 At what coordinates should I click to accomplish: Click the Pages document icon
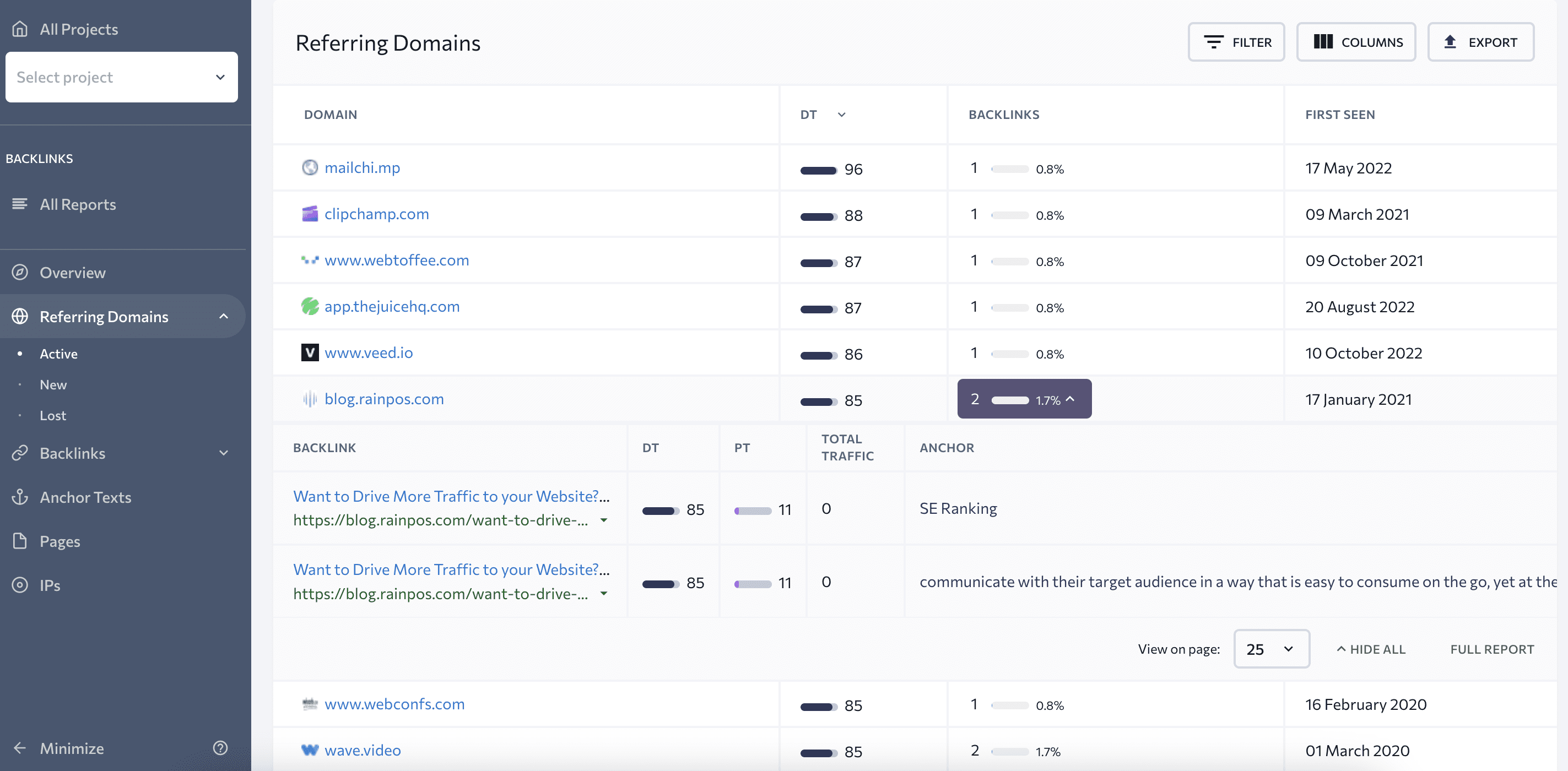[x=20, y=540]
